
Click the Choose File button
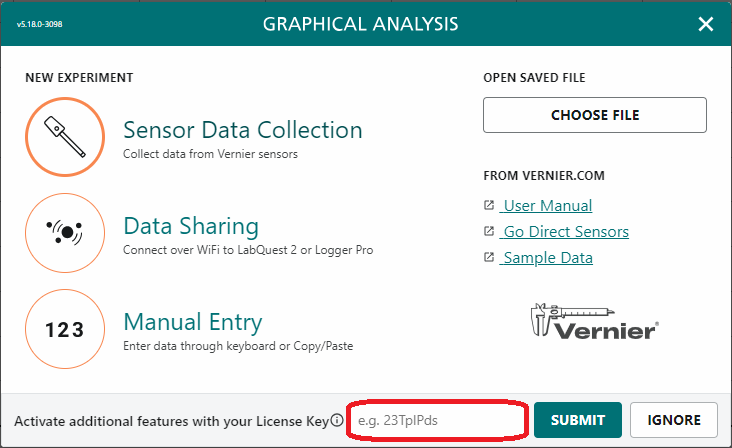[595, 115]
